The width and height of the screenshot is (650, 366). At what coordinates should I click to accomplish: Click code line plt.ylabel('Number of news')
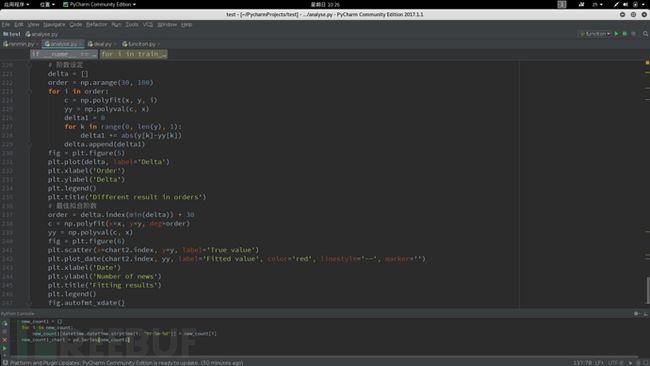click(104, 276)
